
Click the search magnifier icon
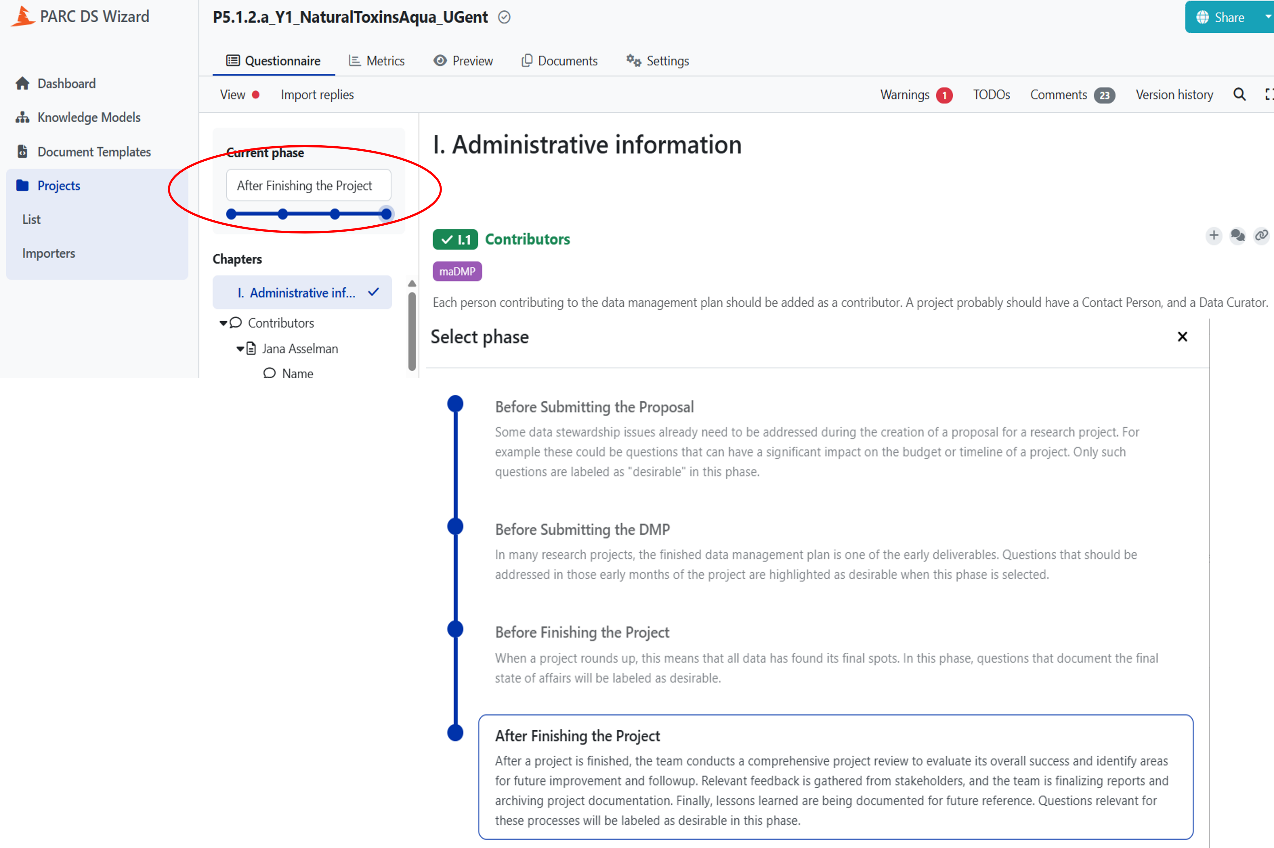click(1239, 95)
